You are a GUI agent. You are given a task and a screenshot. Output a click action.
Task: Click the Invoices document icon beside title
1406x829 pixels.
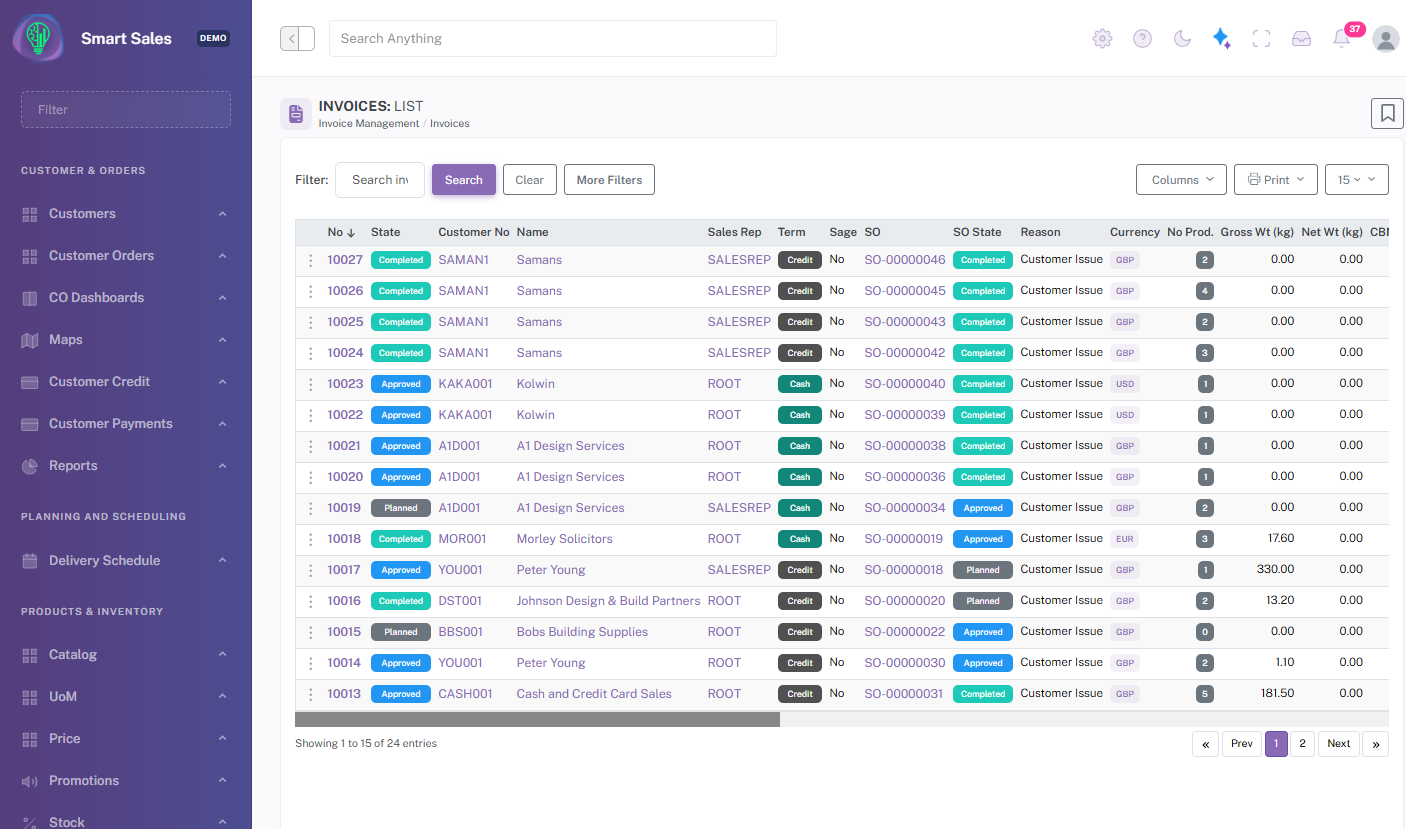[295, 114]
